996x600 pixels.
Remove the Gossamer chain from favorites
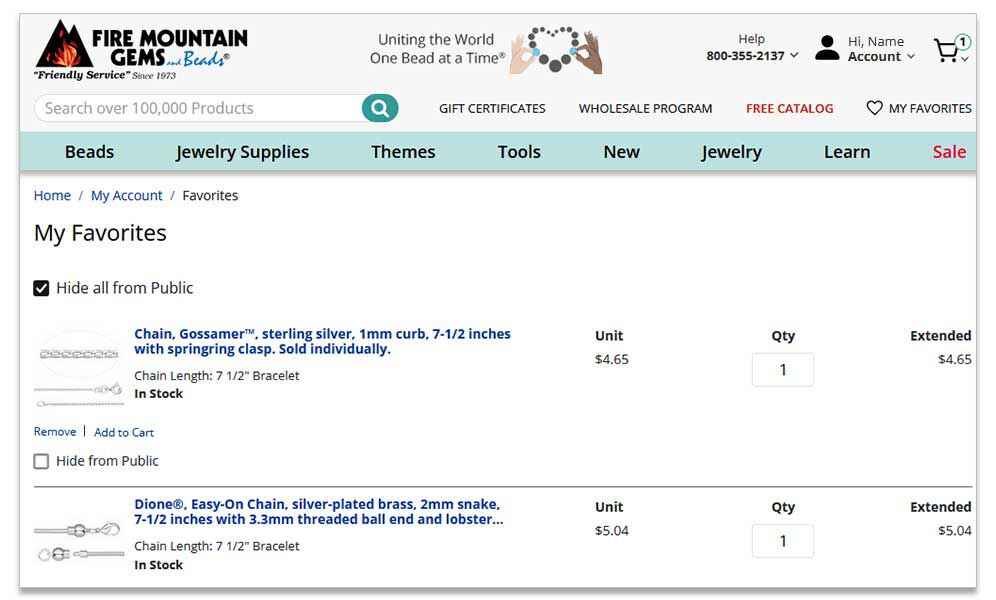(55, 432)
